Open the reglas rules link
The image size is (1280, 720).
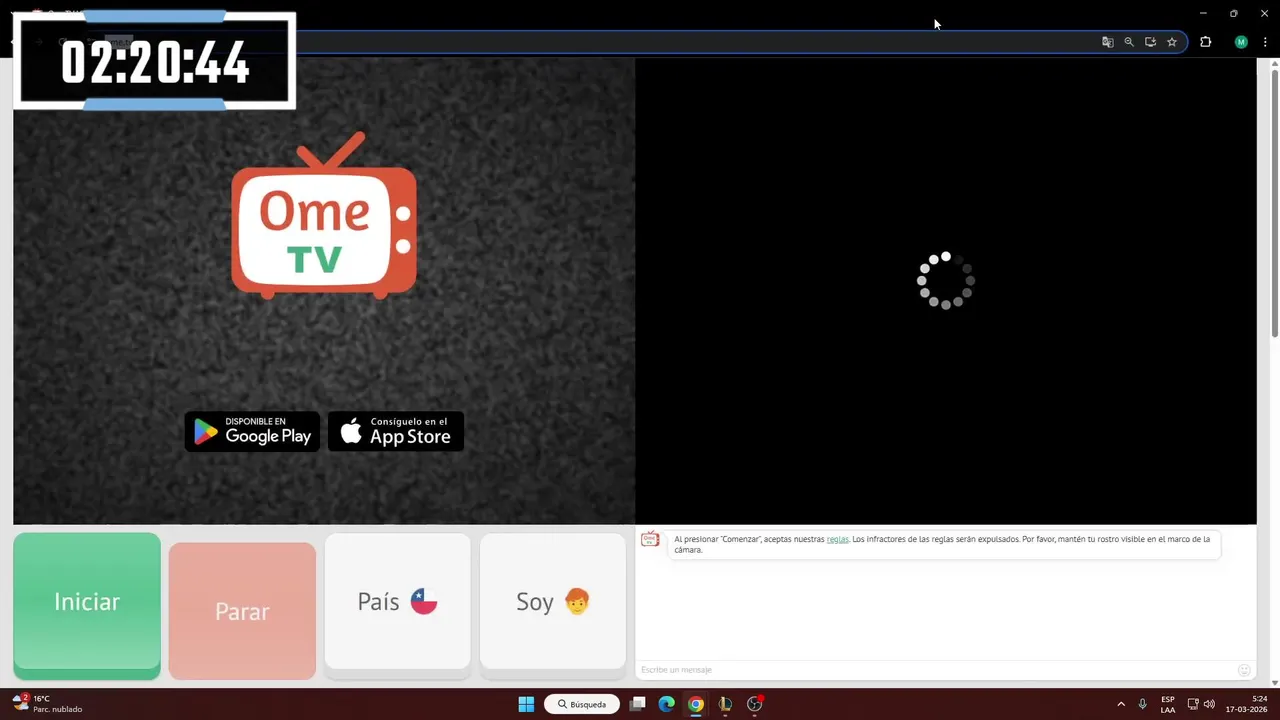click(837, 539)
